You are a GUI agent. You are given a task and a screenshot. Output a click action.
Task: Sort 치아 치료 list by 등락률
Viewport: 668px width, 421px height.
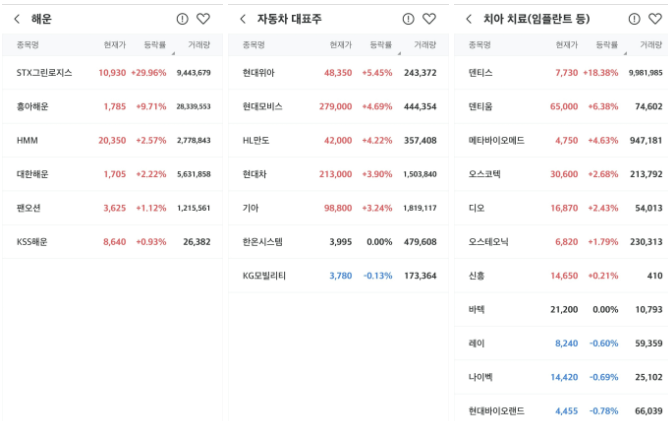tap(607, 45)
